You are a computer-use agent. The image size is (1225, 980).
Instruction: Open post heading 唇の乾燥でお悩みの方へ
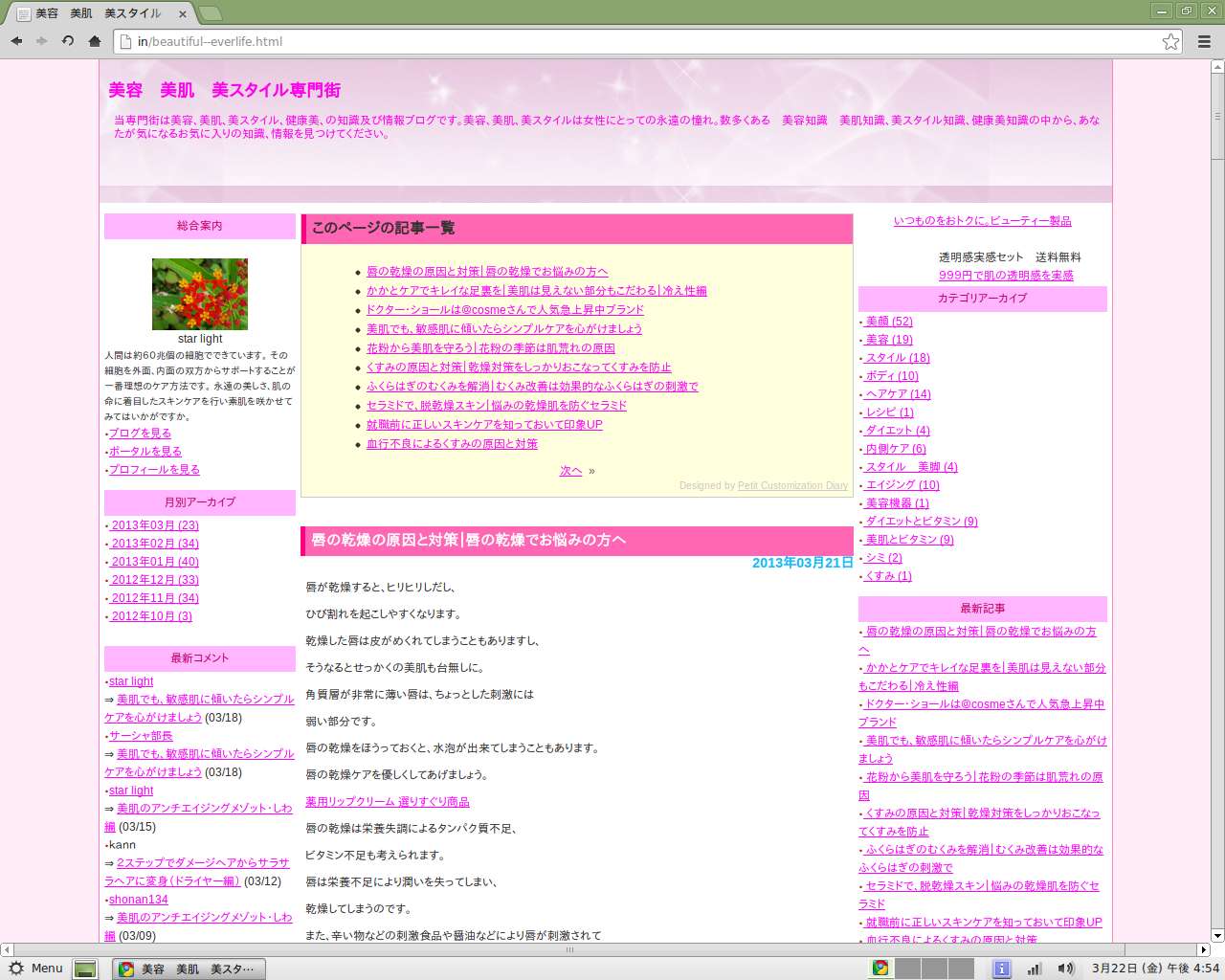click(x=469, y=540)
